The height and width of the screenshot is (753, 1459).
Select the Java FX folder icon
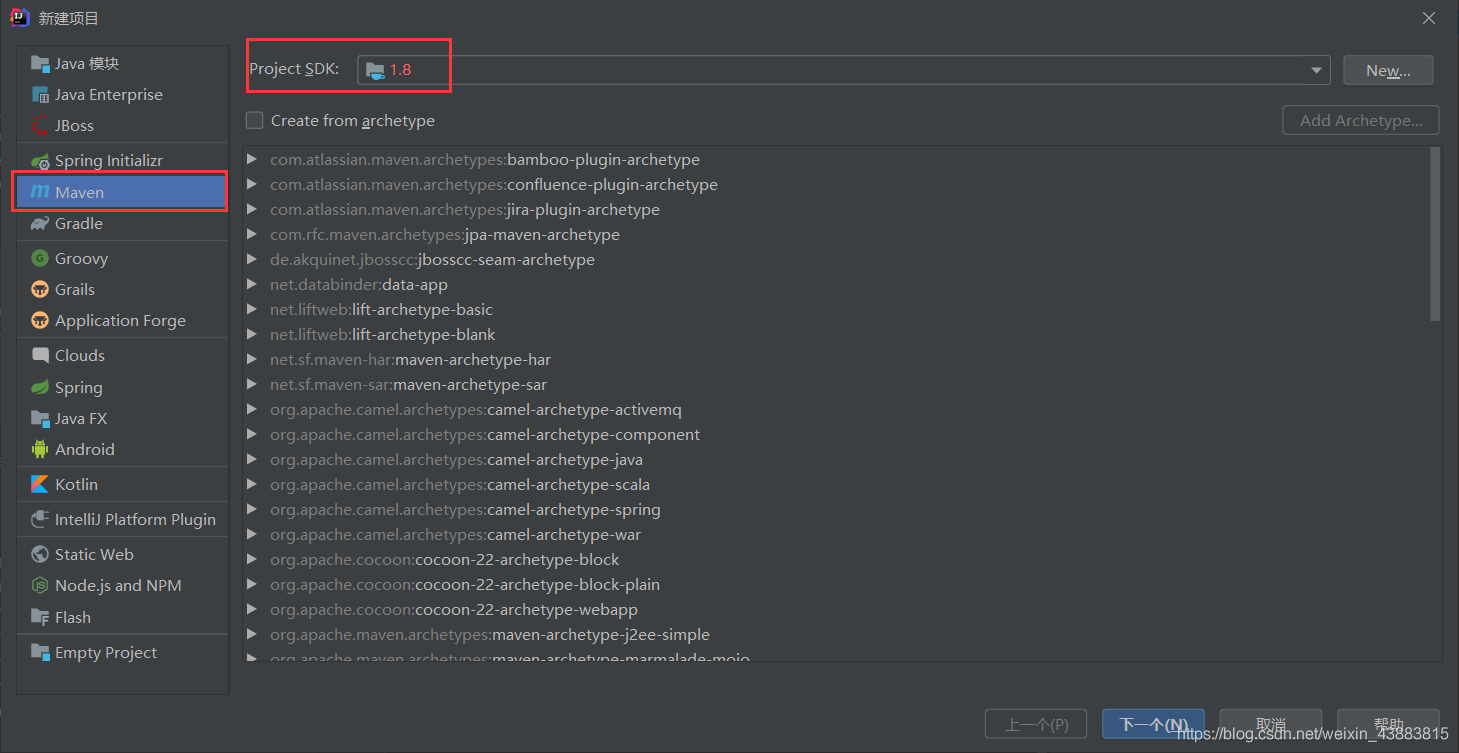click(40, 419)
